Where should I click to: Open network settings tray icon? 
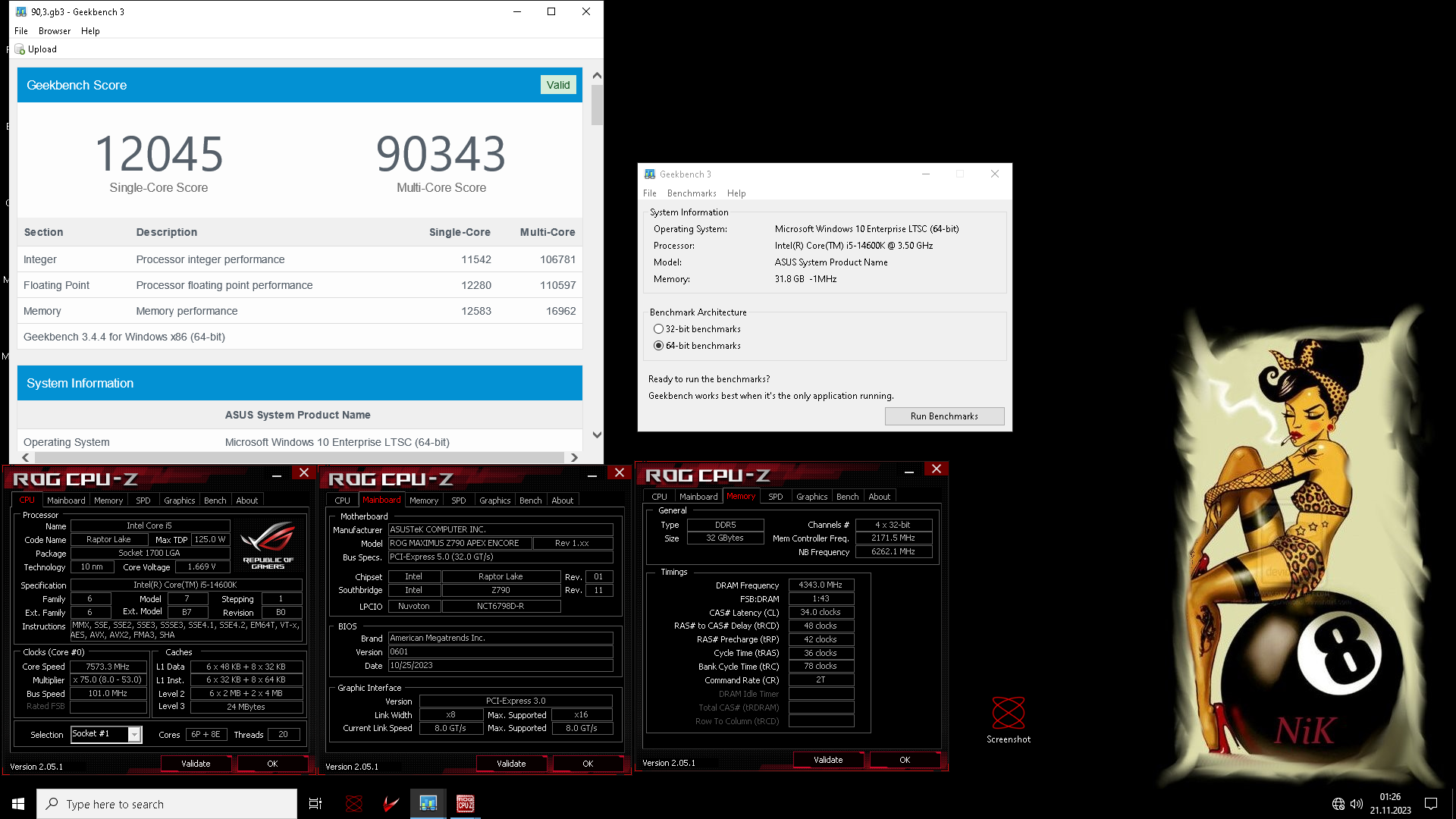[1338, 804]
